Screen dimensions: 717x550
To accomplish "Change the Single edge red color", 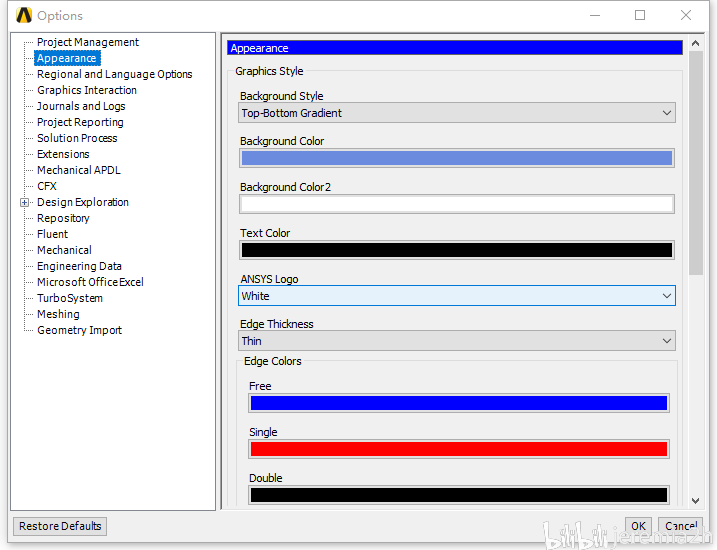I will coord(459,449).
